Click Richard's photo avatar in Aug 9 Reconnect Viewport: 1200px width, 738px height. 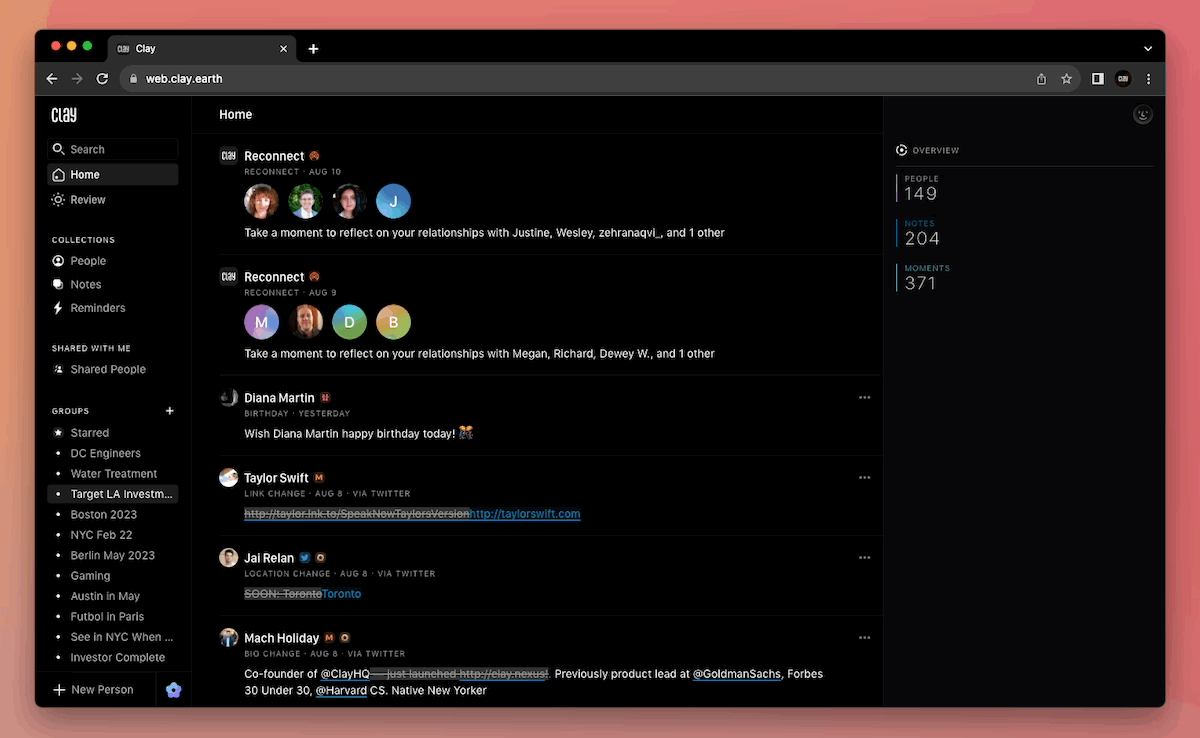tap(305, 322)
